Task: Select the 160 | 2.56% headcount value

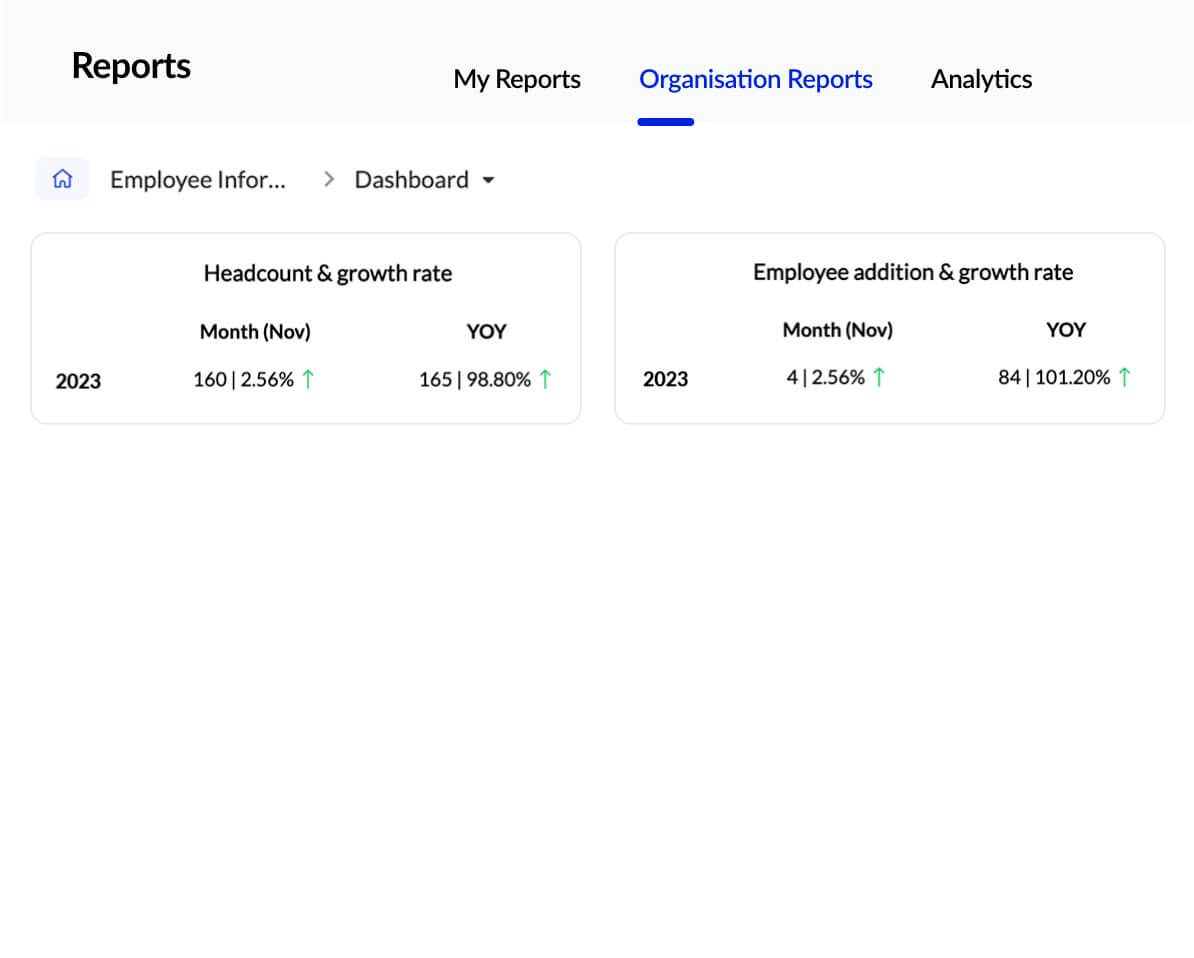Action: click(243, 379)
